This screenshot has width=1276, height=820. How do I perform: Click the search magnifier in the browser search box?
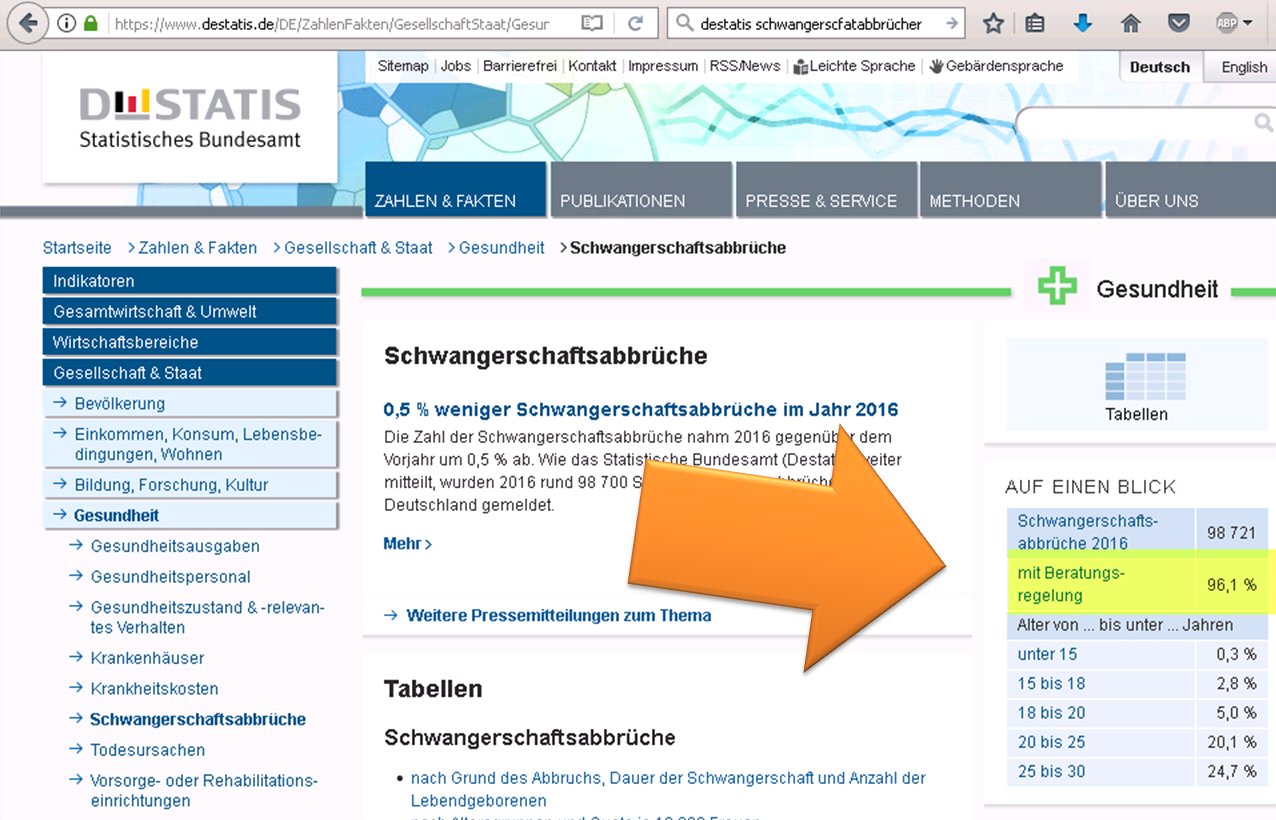(684, 23)
